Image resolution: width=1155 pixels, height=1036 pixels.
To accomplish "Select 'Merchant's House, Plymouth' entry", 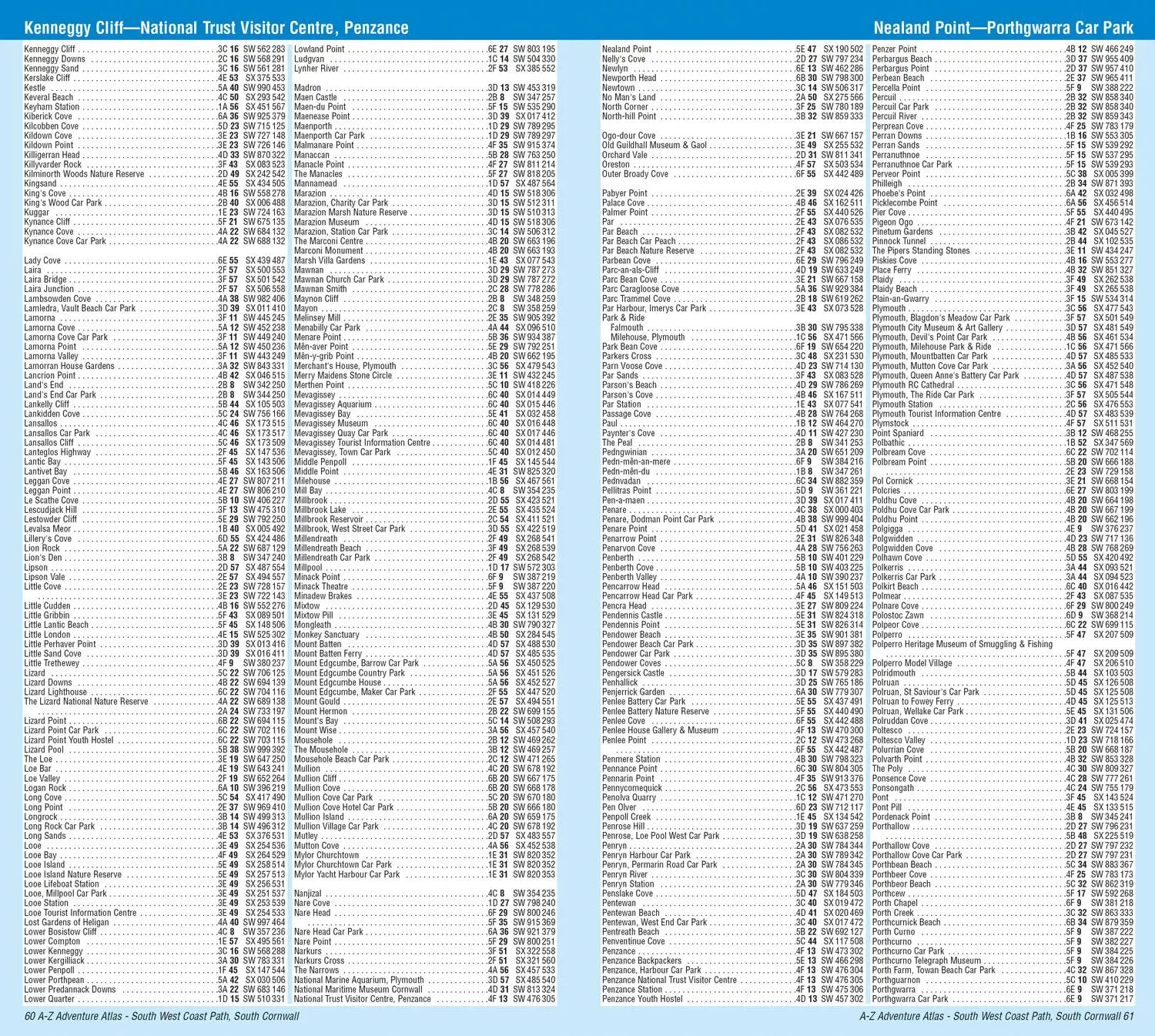I will 424,366.
